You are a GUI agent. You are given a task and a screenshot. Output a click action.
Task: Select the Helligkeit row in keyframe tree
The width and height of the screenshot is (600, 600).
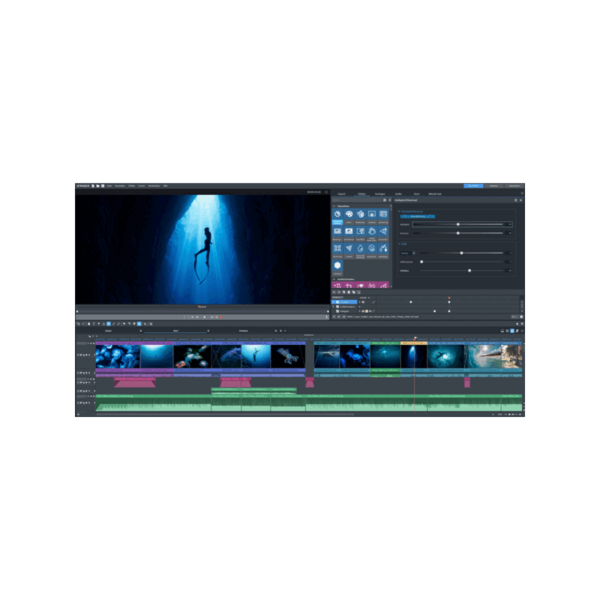click(x=344, y=311)
